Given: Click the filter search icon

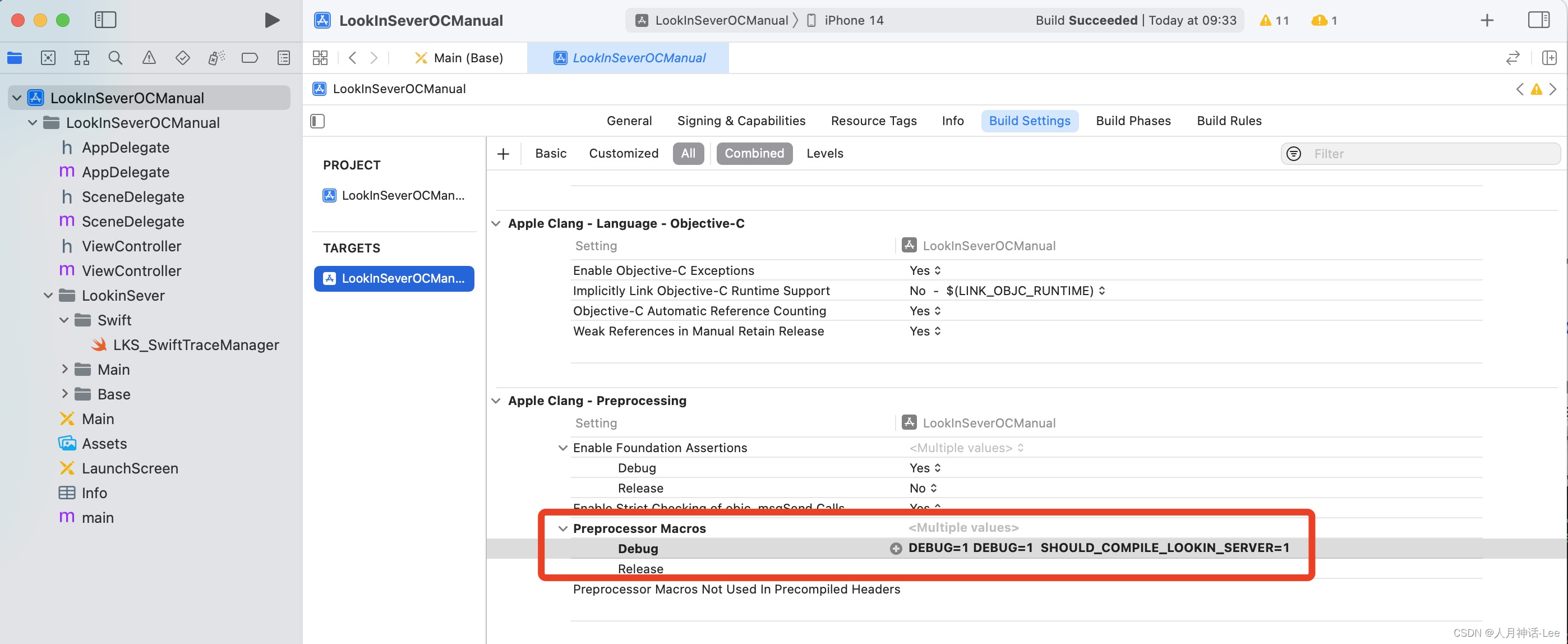Looking at the screenshot, I should tap(1295, 154).
